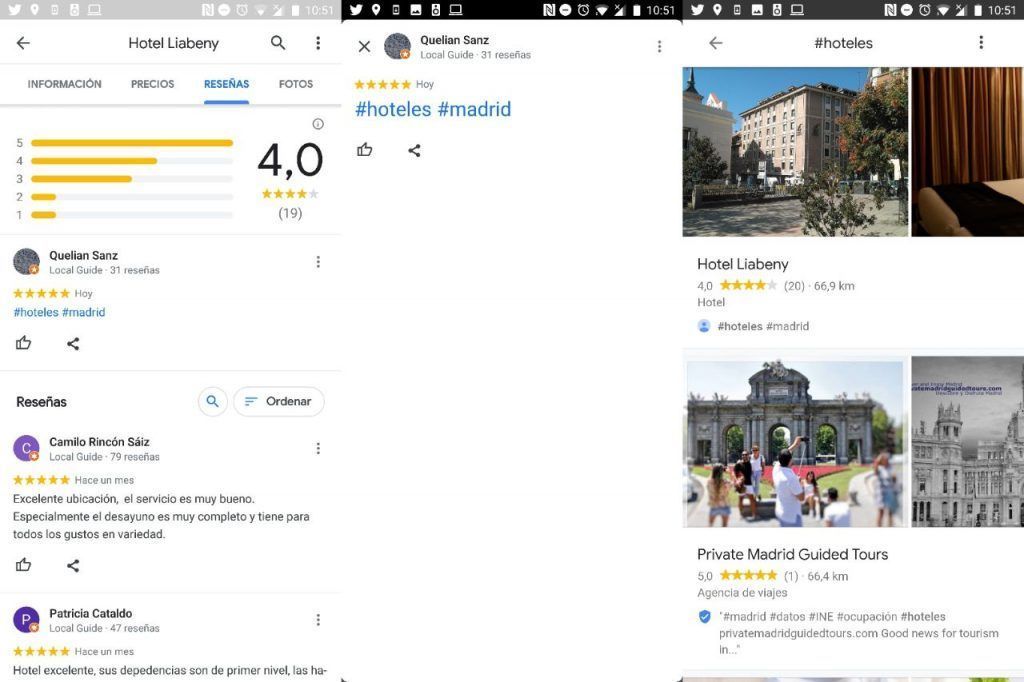Image resolution: width=1024 pixels, height=682 pixels.
Task: Open Hotel Liabeny room photo with curtains
Action: (x=968, y=152)
